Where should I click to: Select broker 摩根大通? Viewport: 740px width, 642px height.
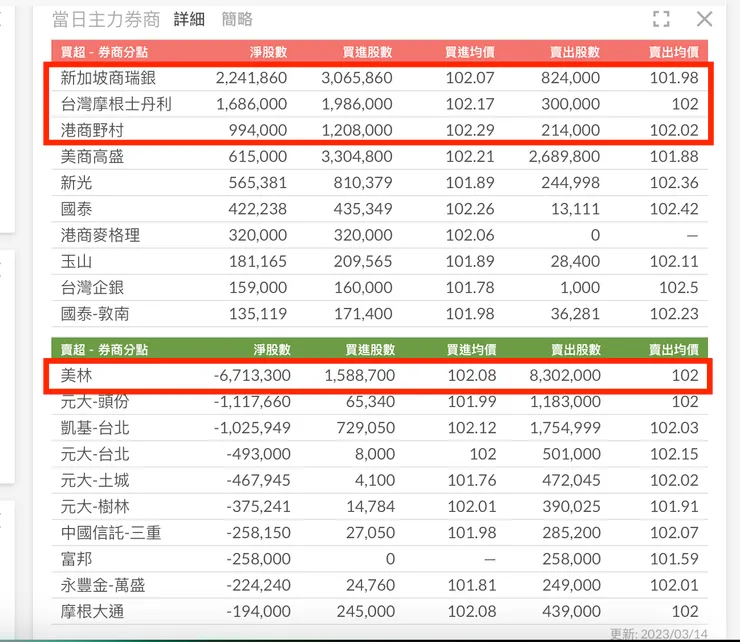pos(92,611)
